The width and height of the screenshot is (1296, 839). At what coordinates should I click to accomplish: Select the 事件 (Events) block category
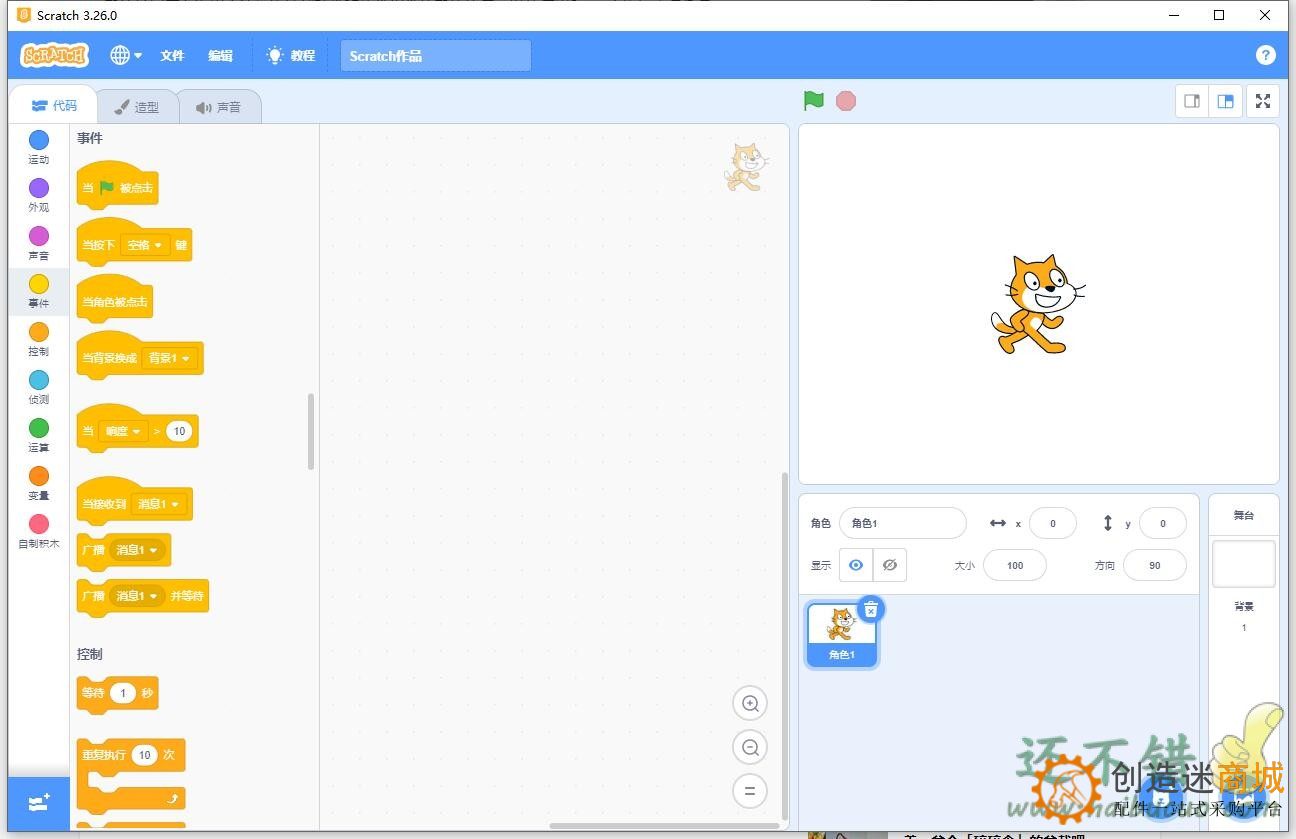[38, 293]
